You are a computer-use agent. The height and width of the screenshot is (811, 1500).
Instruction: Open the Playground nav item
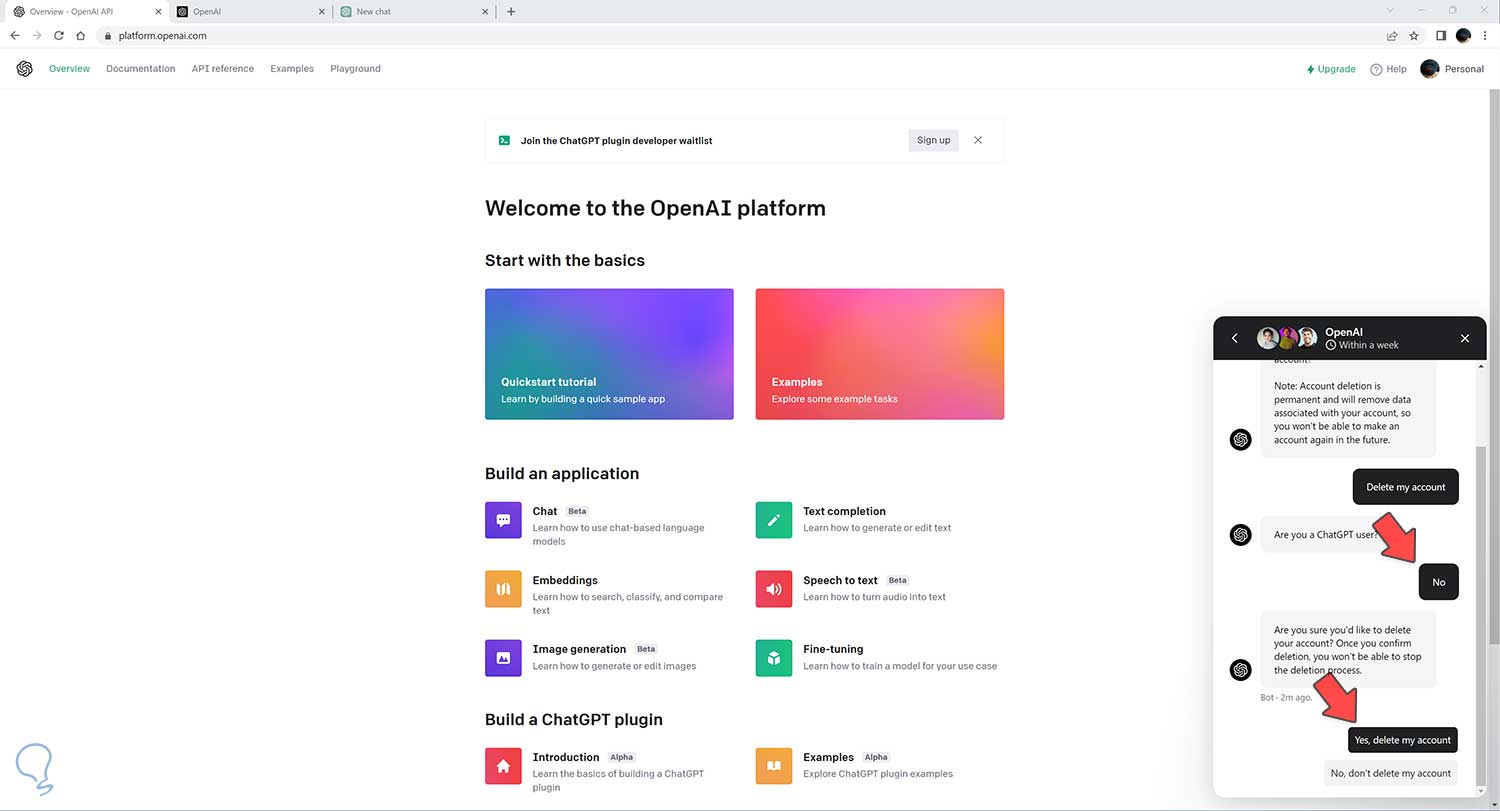(355, 69)
